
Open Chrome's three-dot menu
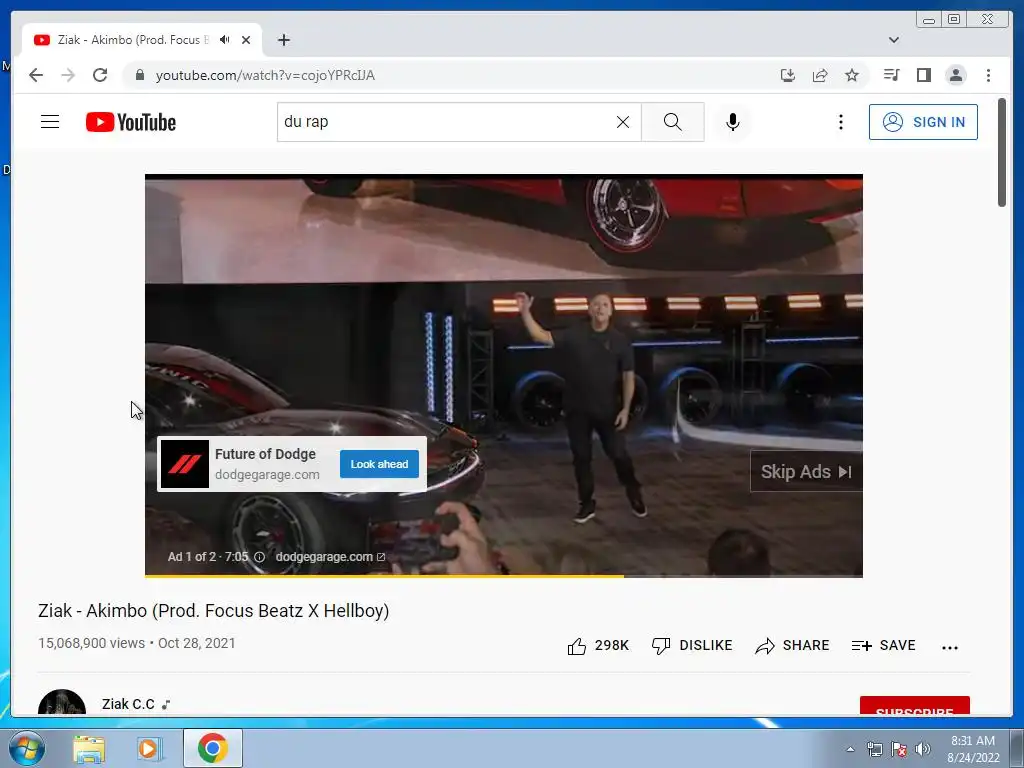(988, 75)
